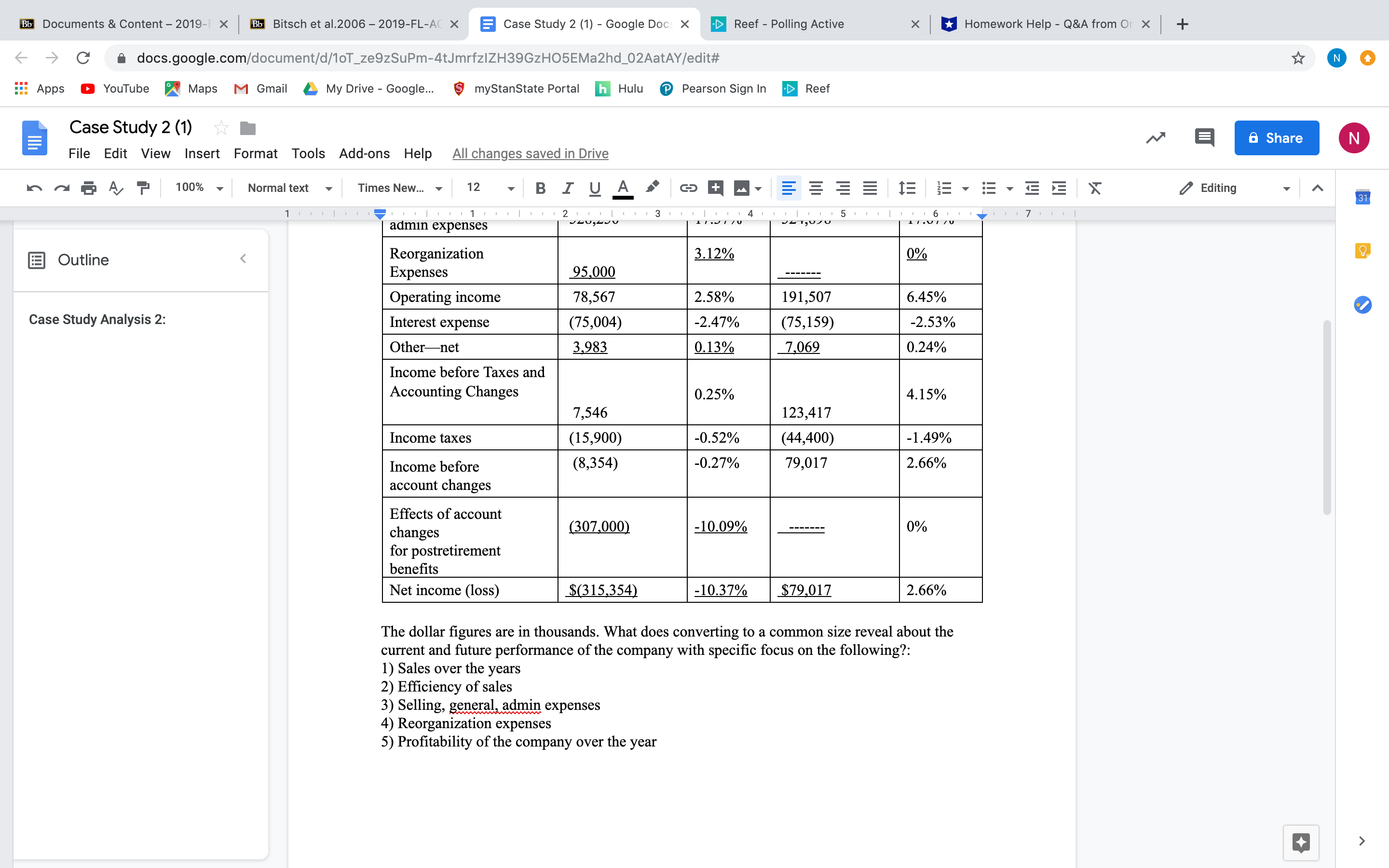This screenshot has height=868, width=1389.
Task: Run spelling and grammar check
Action: point(116,188)
